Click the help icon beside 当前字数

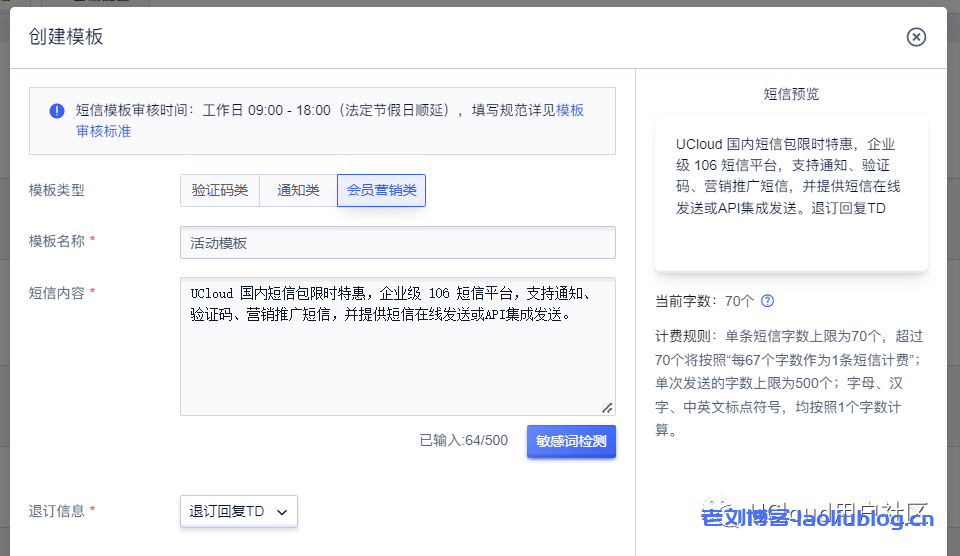767,301
